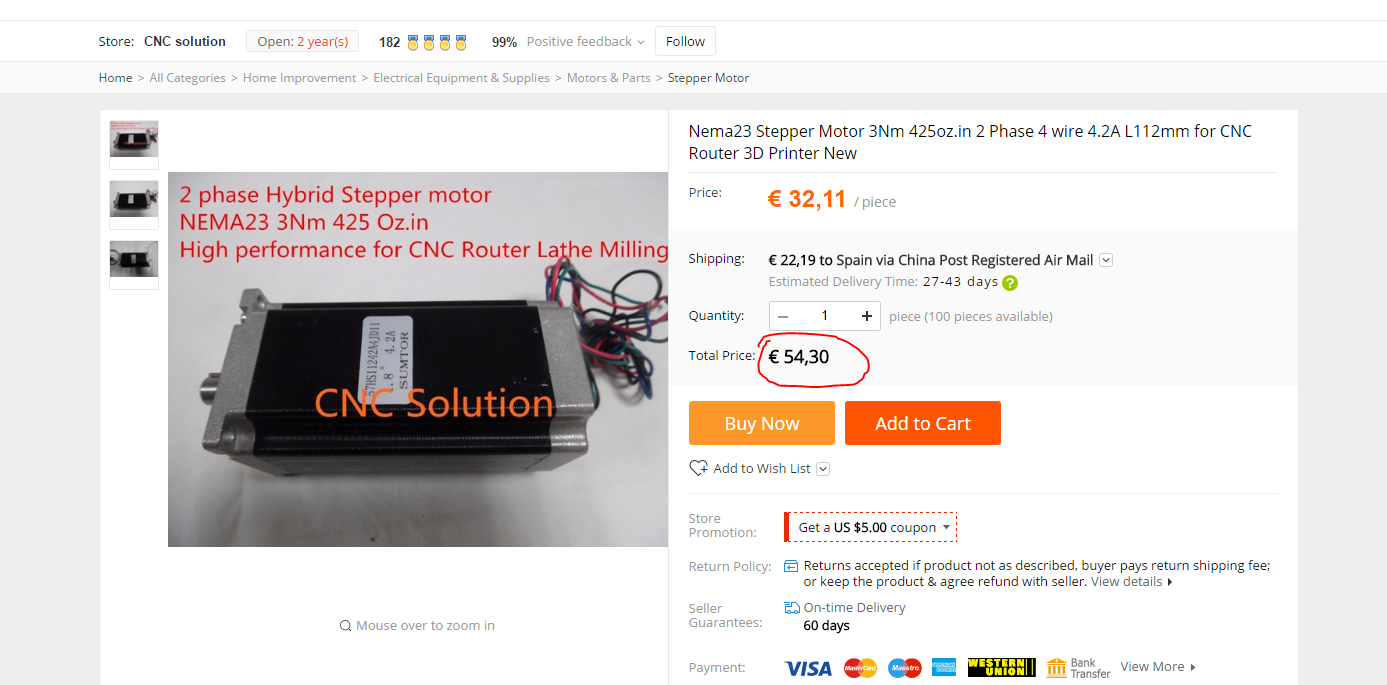Click the Western Union payment icon
The image size is (1387, 685).
1001,667
